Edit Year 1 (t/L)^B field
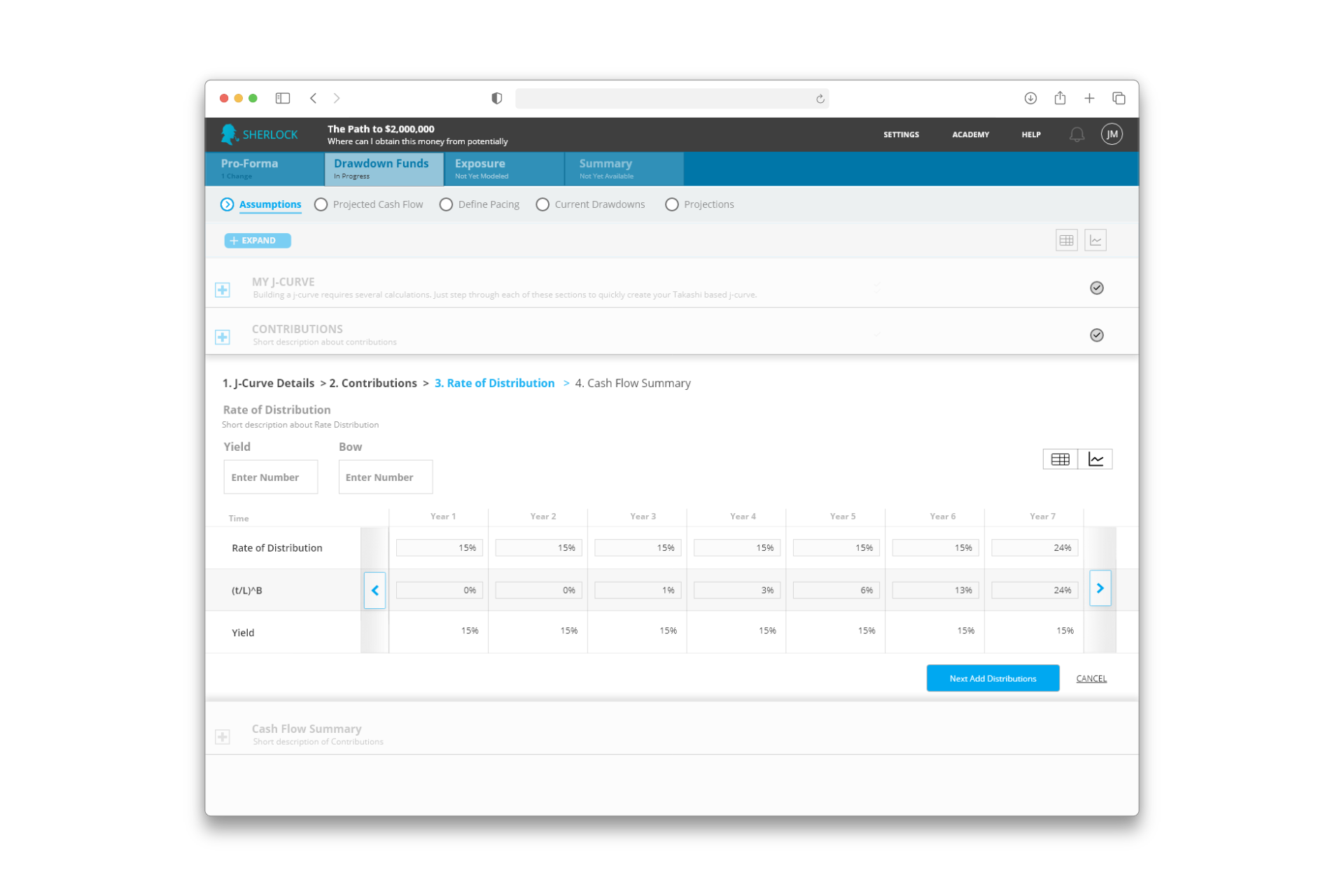 coord(439,590)
